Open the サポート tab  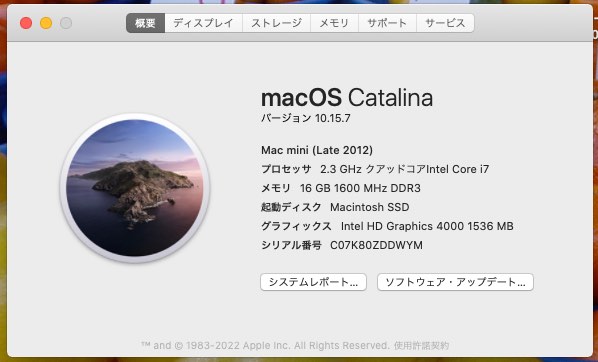[387, 23]
